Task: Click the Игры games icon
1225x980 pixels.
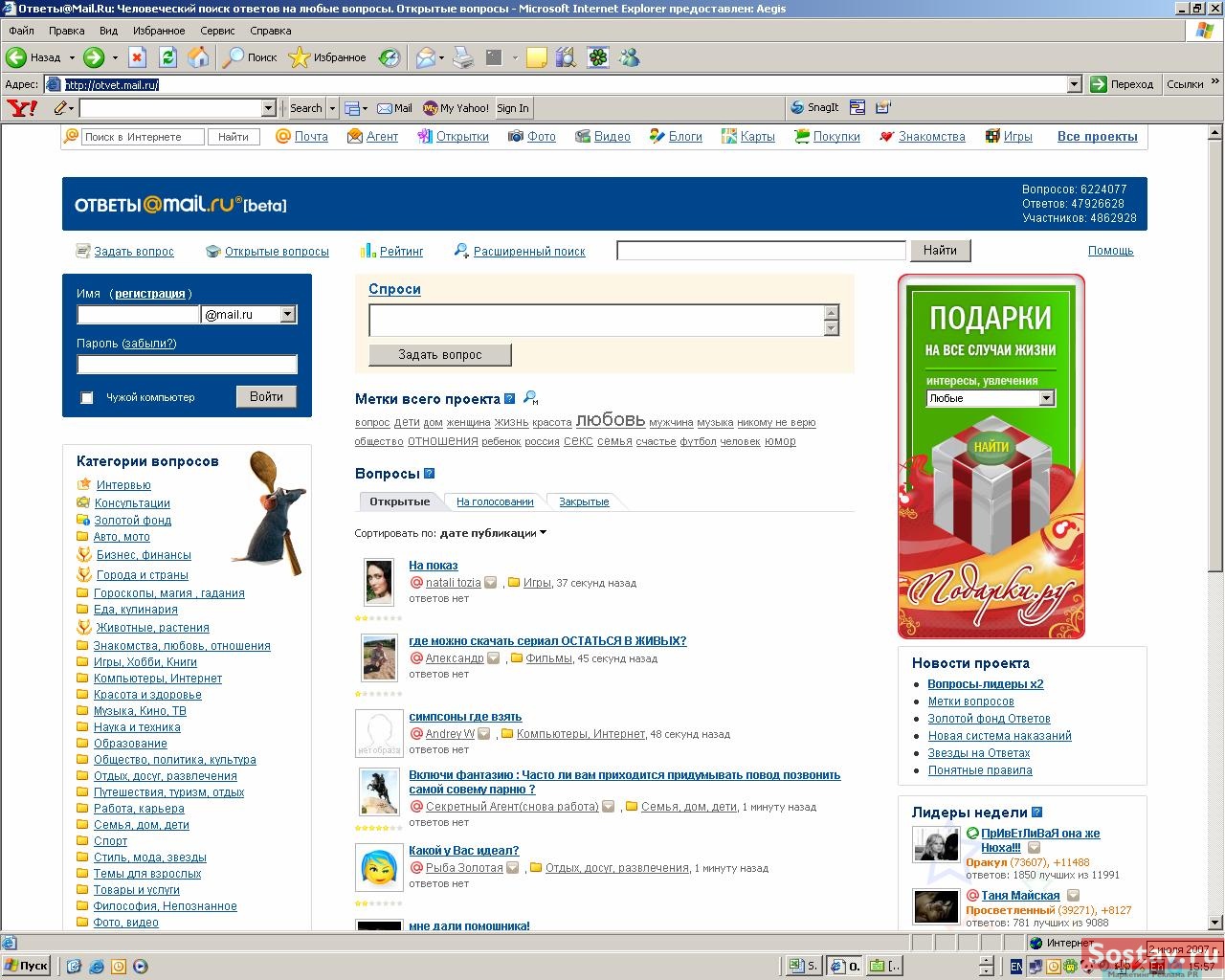Action: (992, 137)
